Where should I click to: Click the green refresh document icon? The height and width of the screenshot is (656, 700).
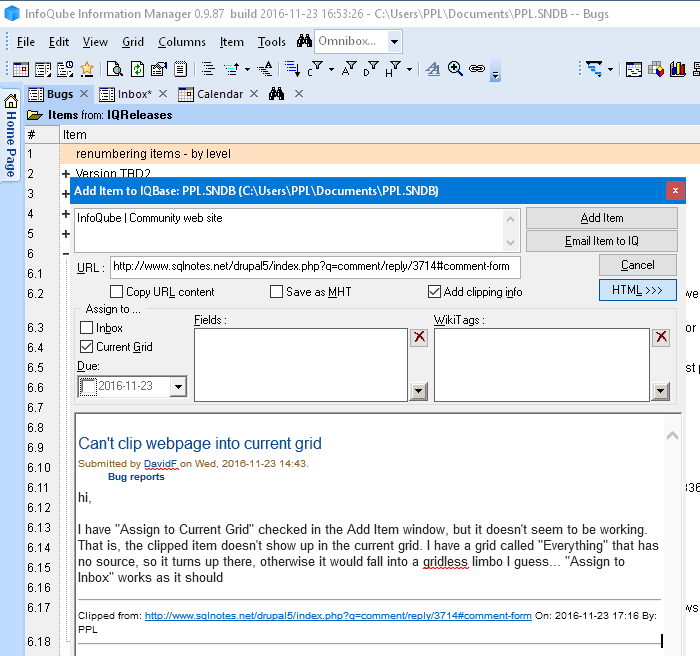[x=137, y=69]
